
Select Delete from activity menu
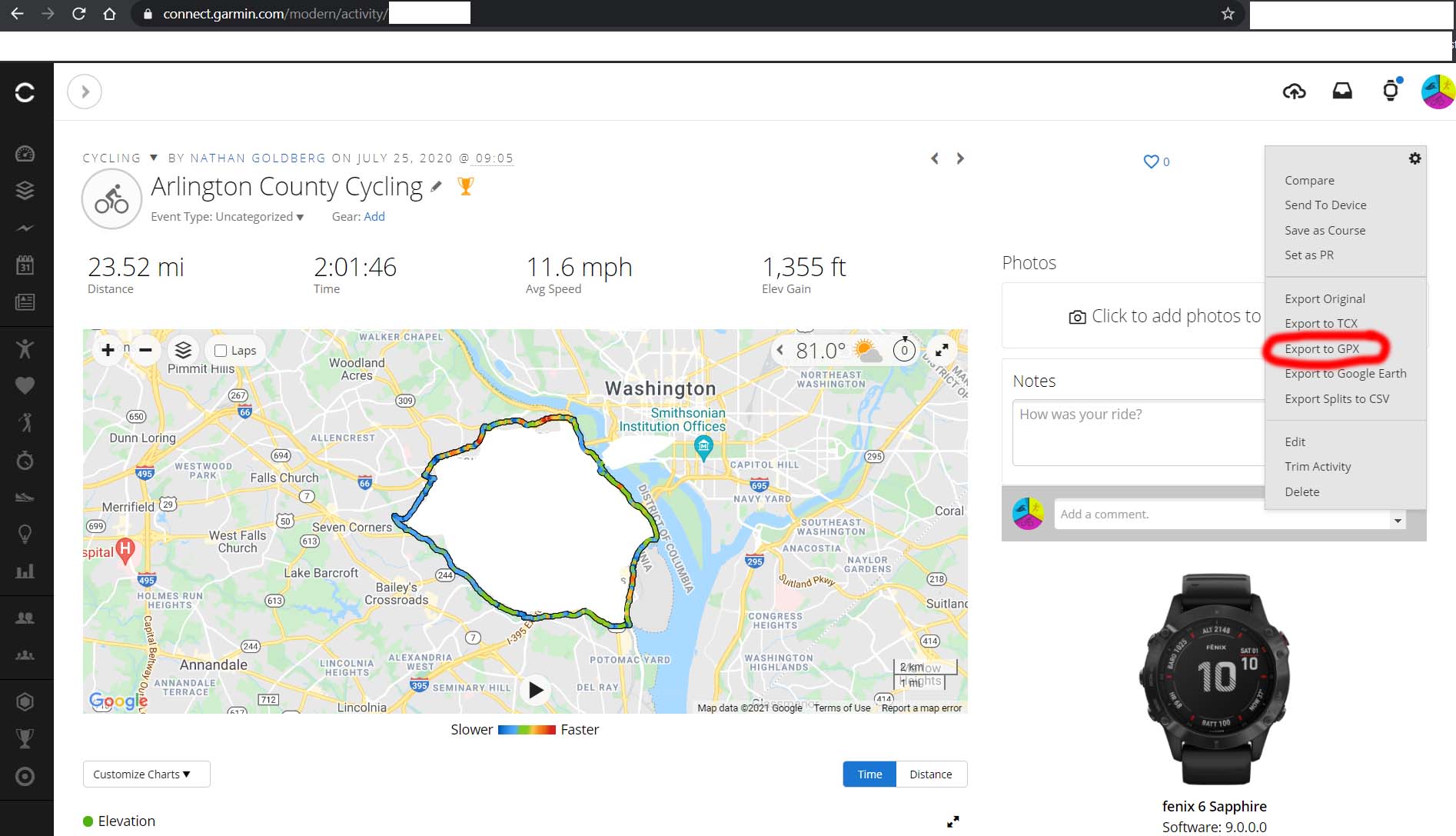click(x=1301, y=491)
